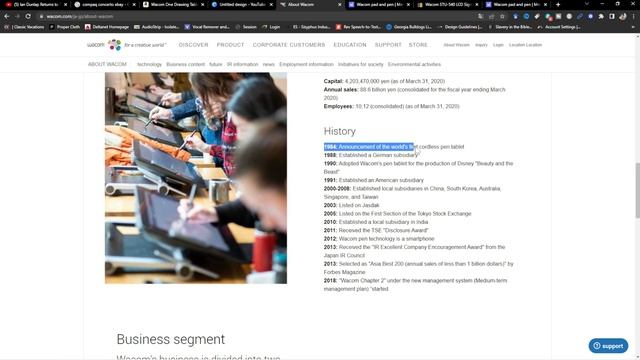This screenshot has width=640, height=360.
Task: Open the Extensions puzzle piece icon
Action: click(x=601, y=16)
